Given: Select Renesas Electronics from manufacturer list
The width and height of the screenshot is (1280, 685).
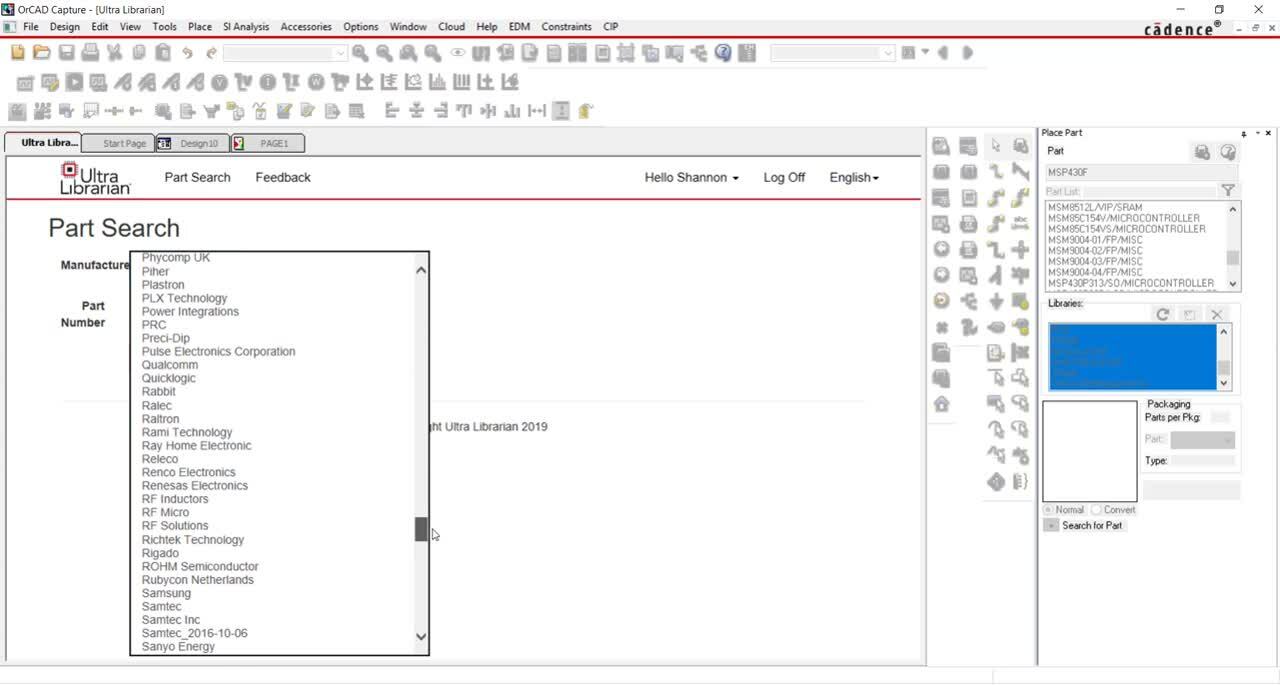Looking at the screenshot, I should pyautogui.click(x=194, y=486).
